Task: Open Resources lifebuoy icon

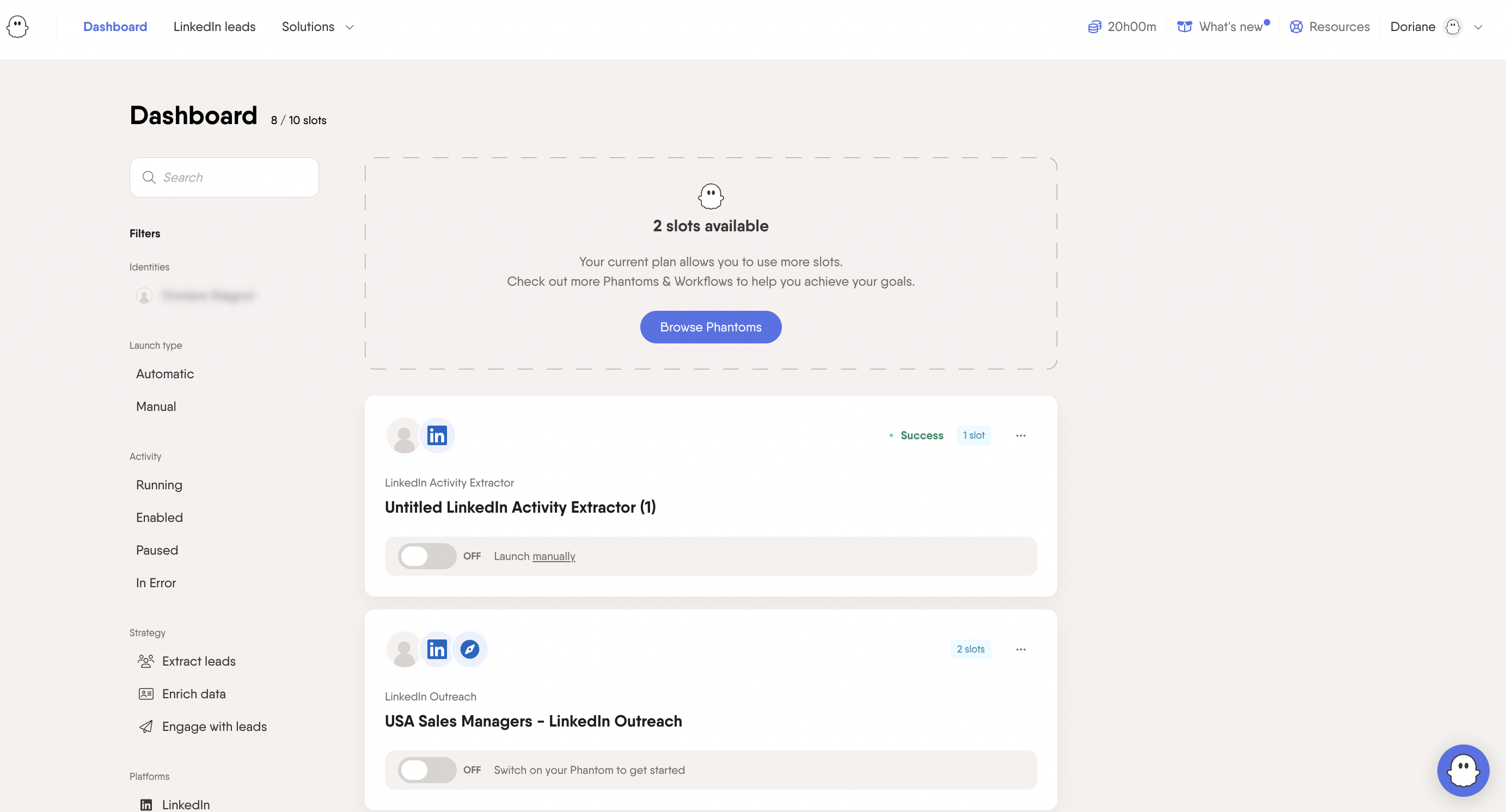Action: [x=1295, y=27]
